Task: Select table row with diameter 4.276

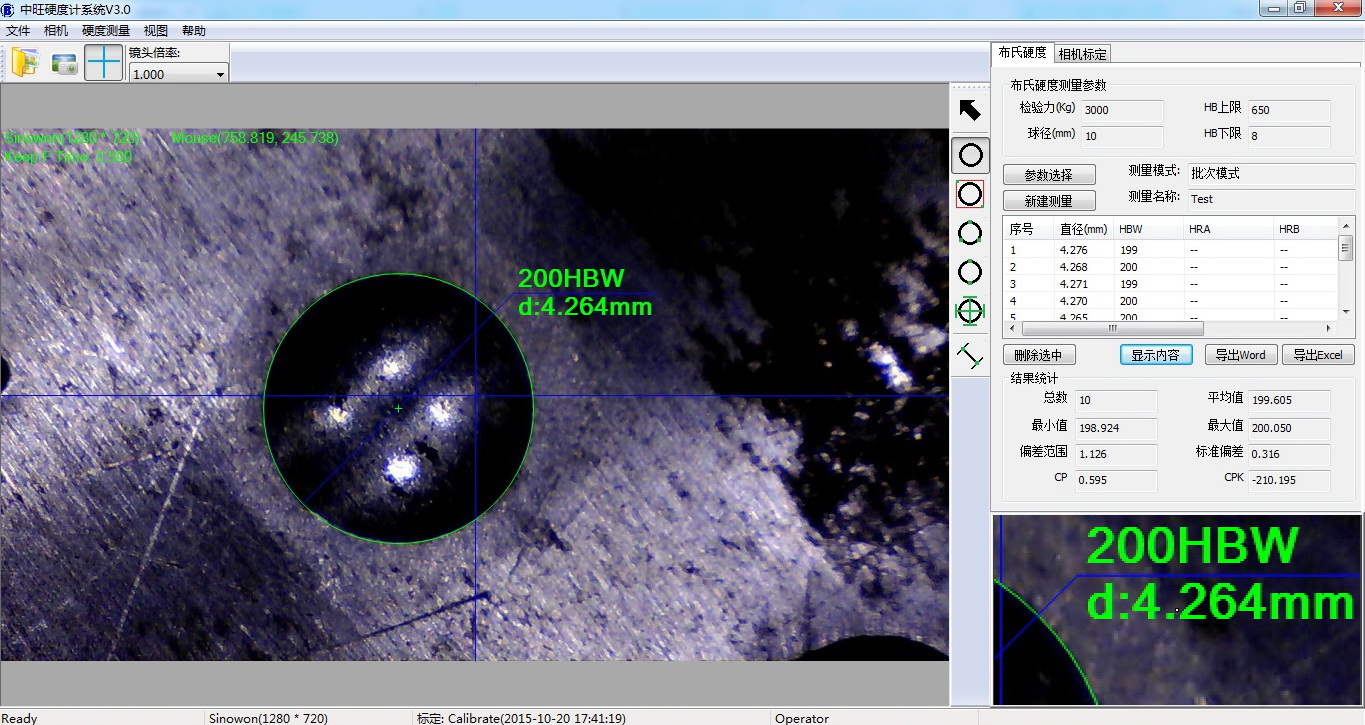Action: [1170, 250]
